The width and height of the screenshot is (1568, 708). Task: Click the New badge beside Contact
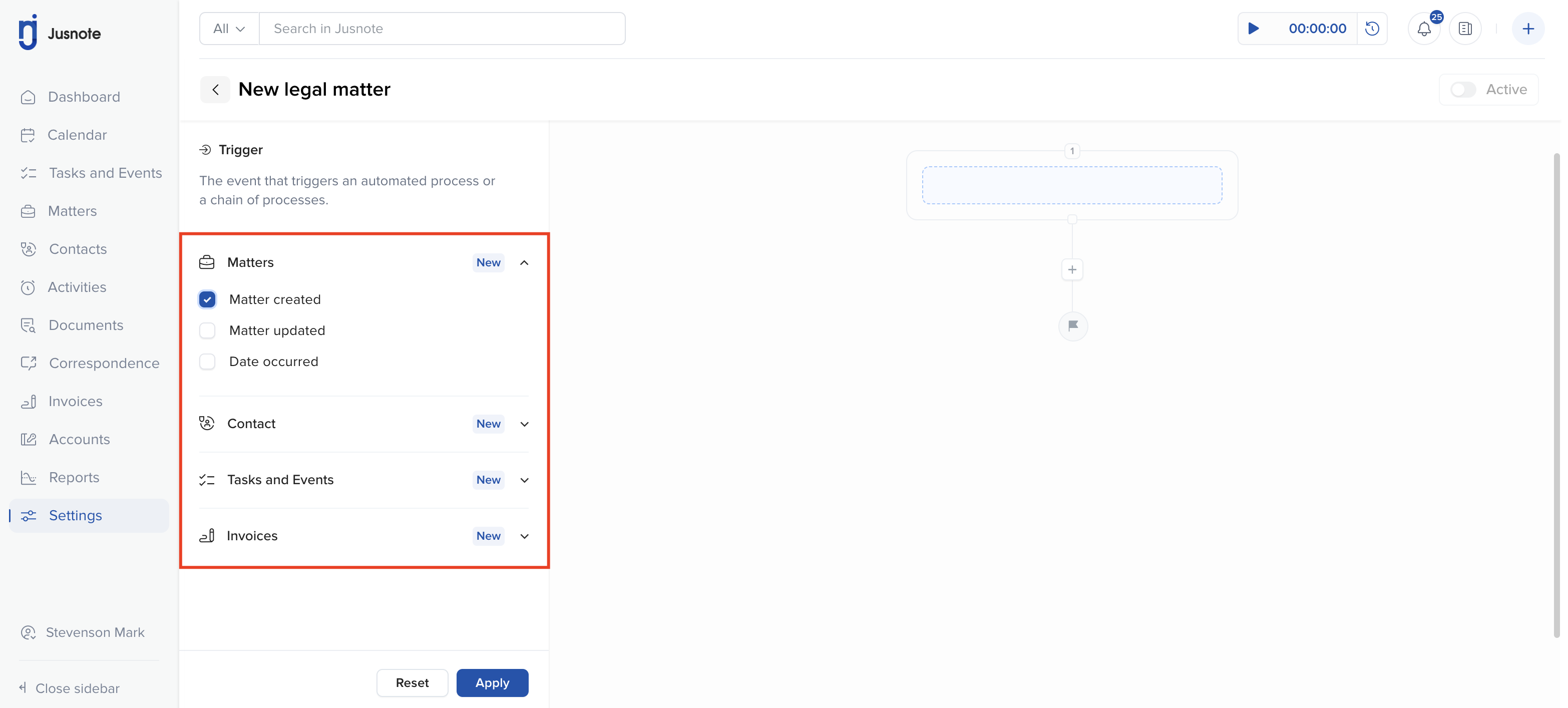(488, 424)
